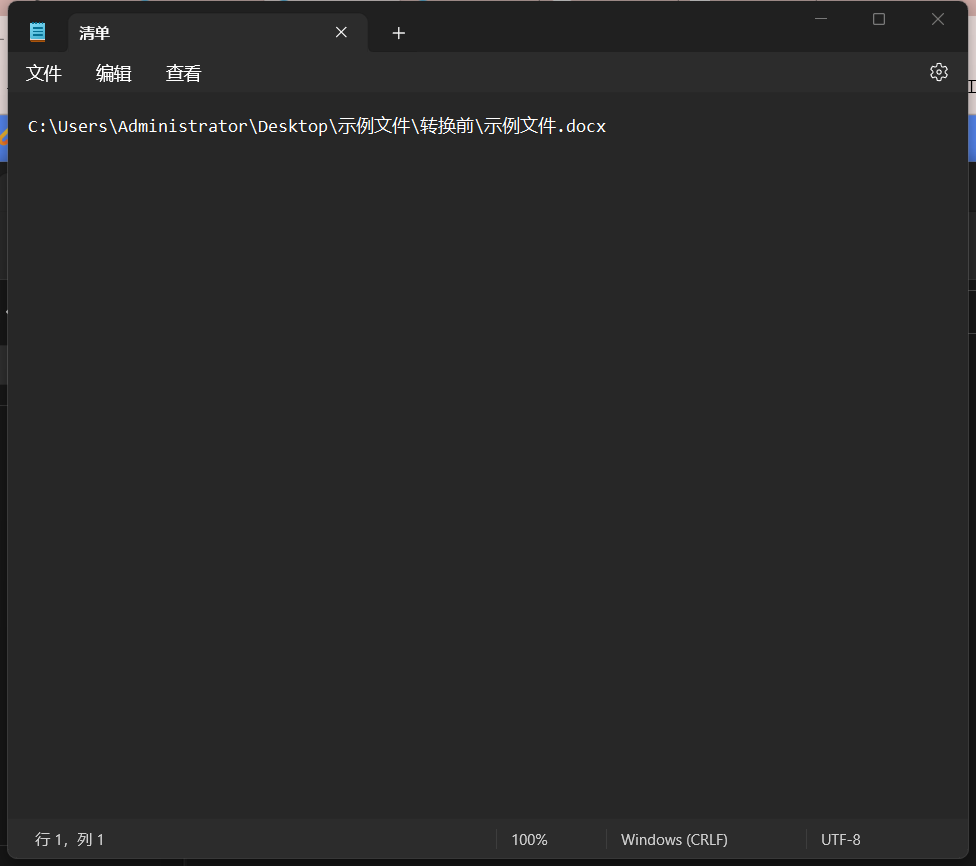Open the 查看 menu
Image resolution: width=976 pixels, height=866 pixels.
click(183, 72)
